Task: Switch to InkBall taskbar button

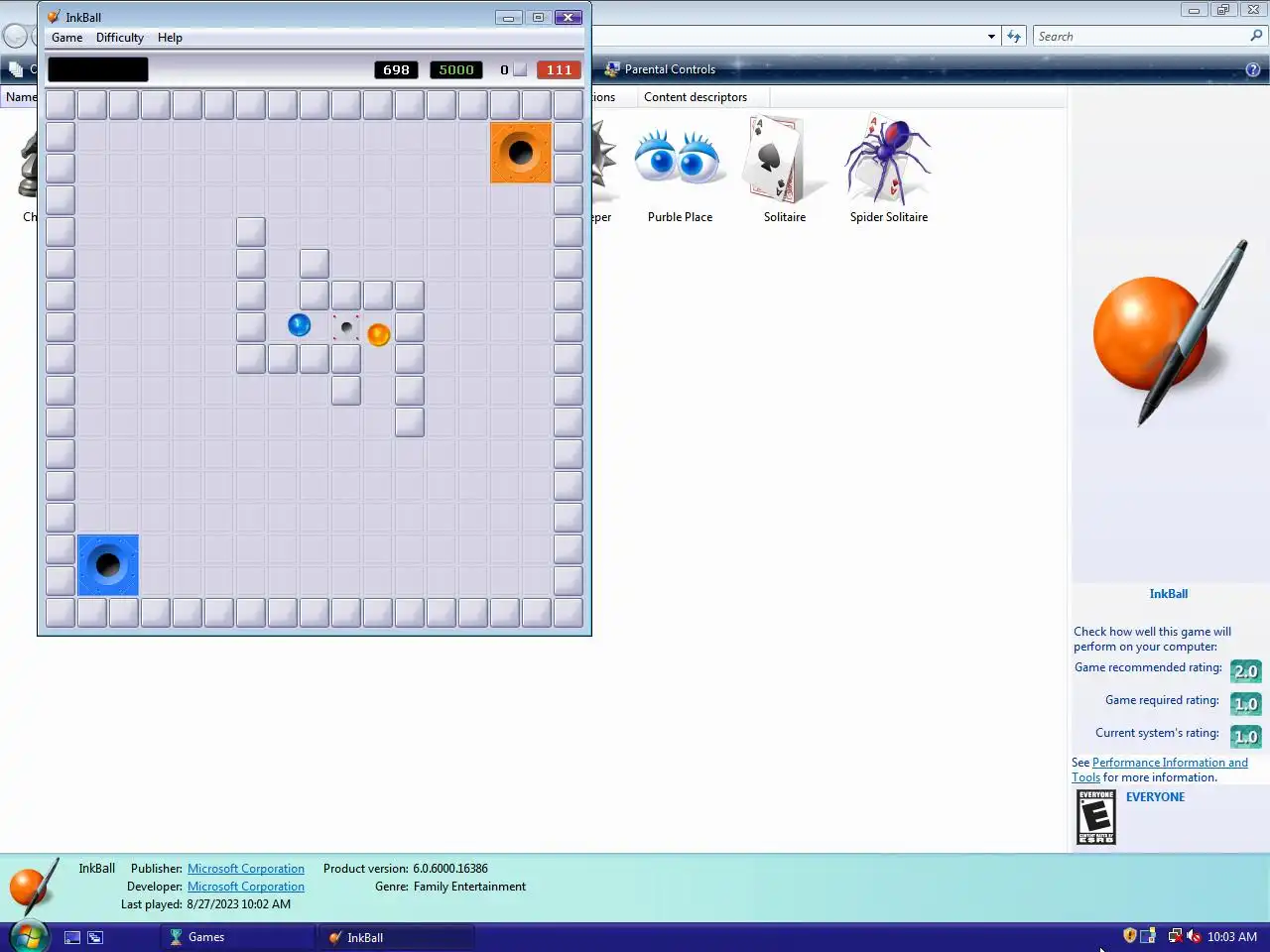Action: point(396,937)
